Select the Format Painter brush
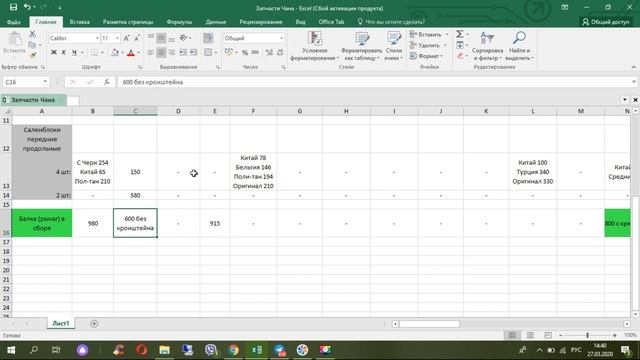The height and width of the screenshot is (360, 640). tap(32, 55)
